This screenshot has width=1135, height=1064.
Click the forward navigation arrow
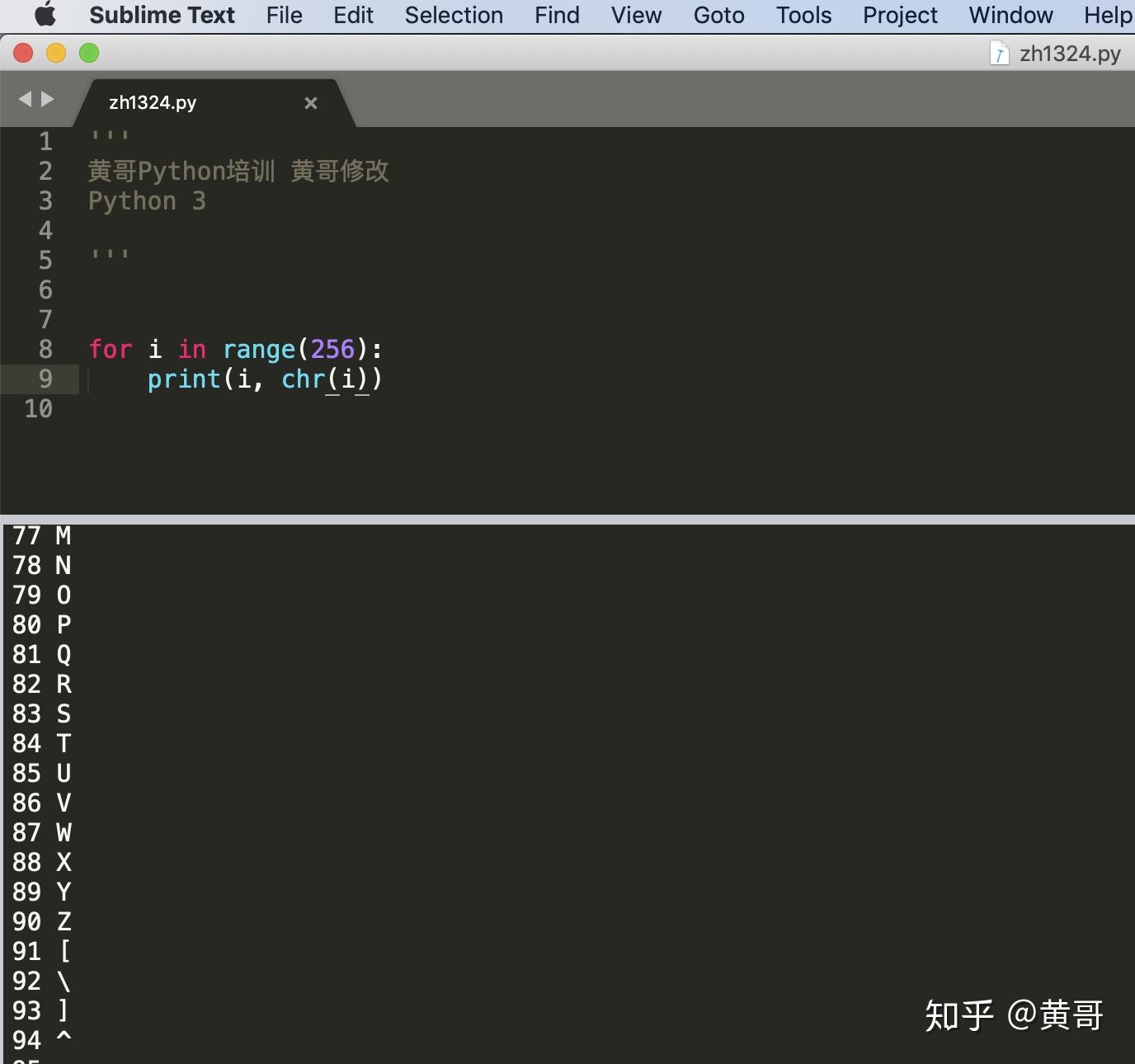click(x=47, y=98)
